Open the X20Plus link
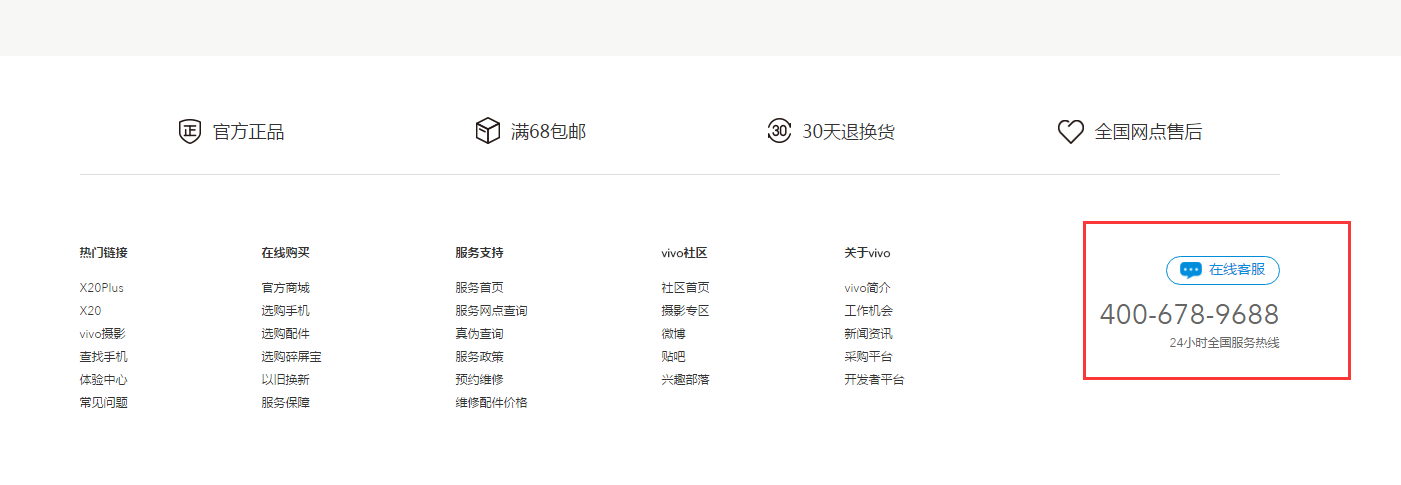 [x=102, y=288]
